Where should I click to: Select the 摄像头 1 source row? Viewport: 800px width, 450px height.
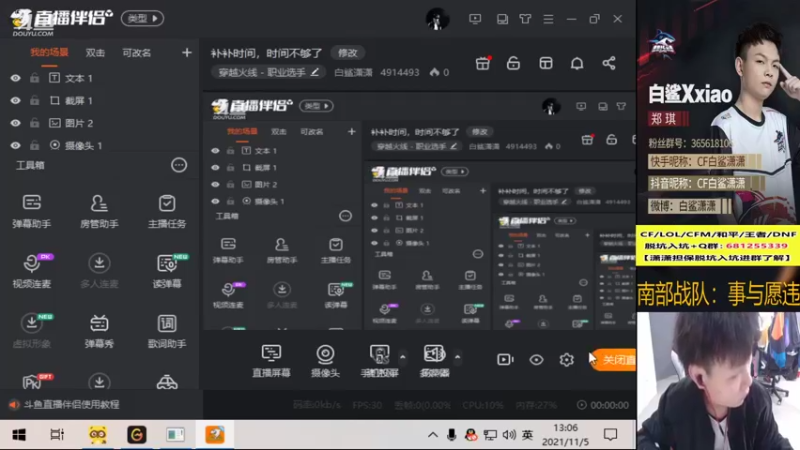click(99, 145)
